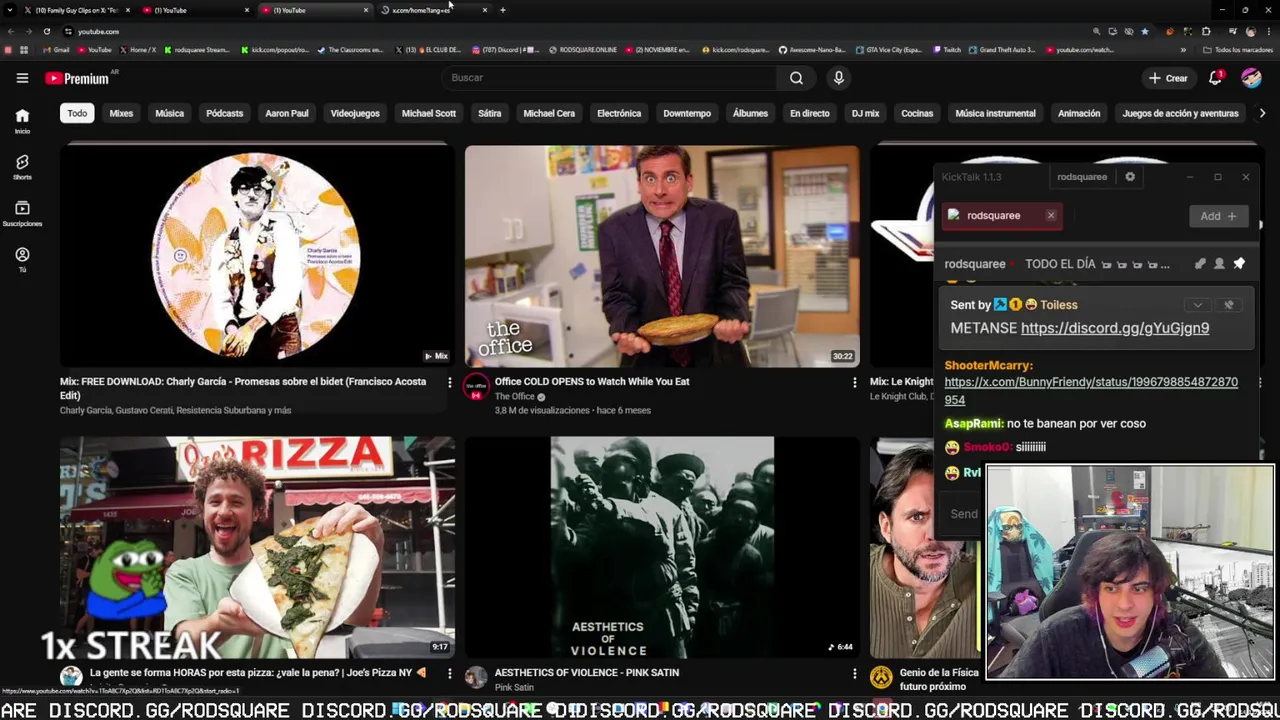Show more bookmarks with chevron
1280x720 pixels.
coord(1183,50)
